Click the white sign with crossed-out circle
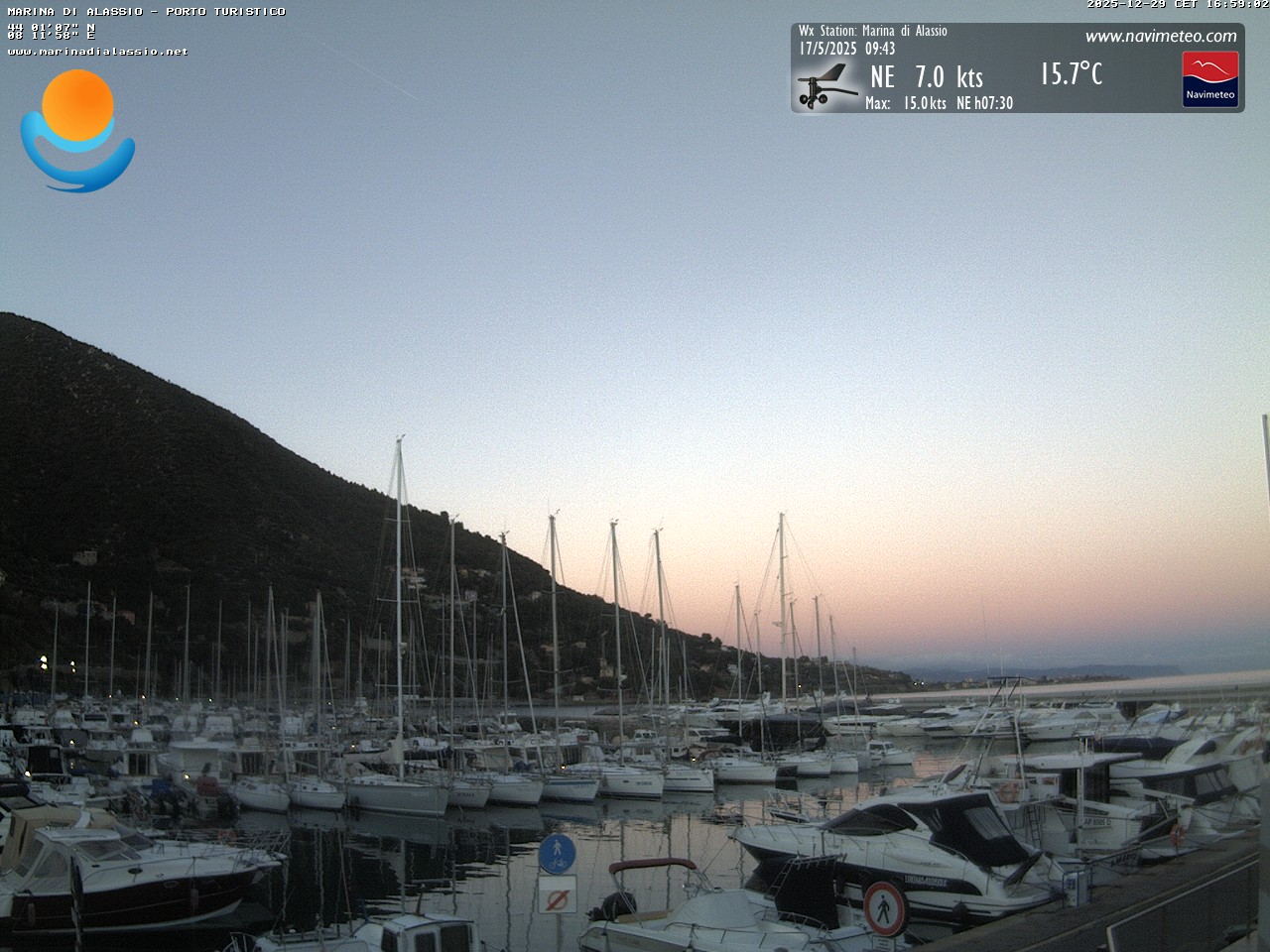Viewport: 1270px width, 952px height. pyautogui.click(x=557, y=898)
